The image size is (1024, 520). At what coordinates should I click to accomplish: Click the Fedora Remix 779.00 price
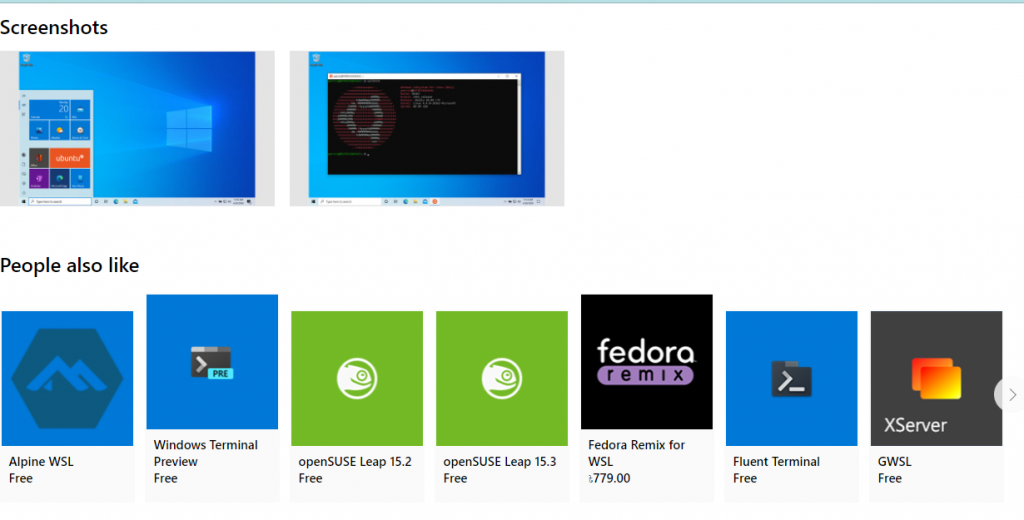click(x=609, y=478)
